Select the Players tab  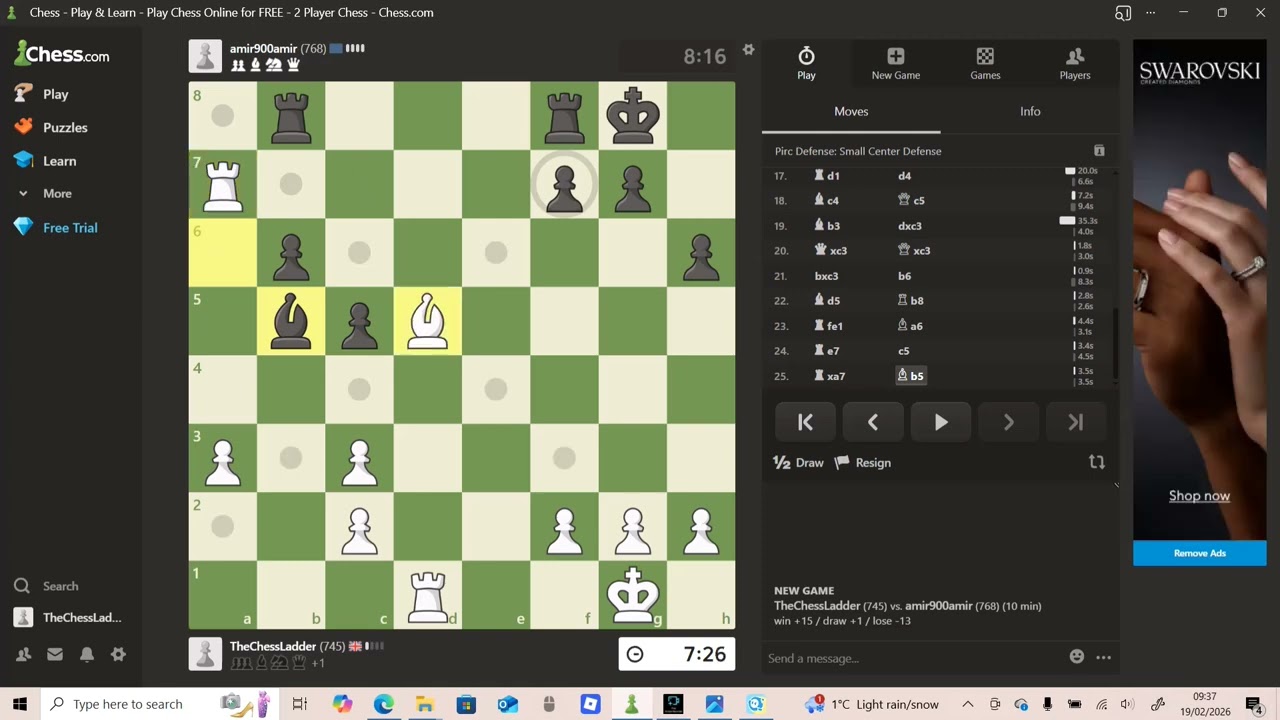tap(1075, 63)
